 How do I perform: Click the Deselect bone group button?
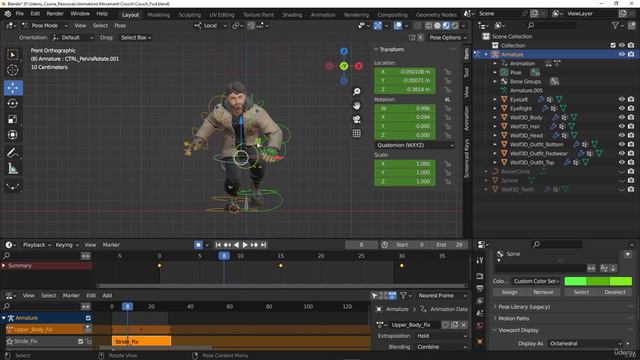coord(615,292)
